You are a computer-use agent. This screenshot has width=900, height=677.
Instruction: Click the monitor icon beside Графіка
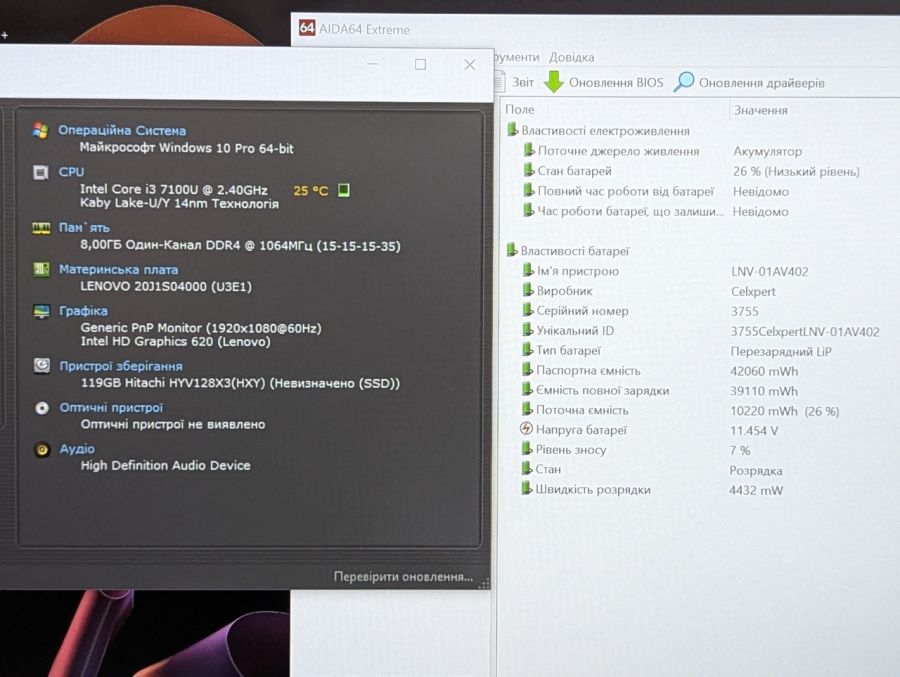[41, 311]
